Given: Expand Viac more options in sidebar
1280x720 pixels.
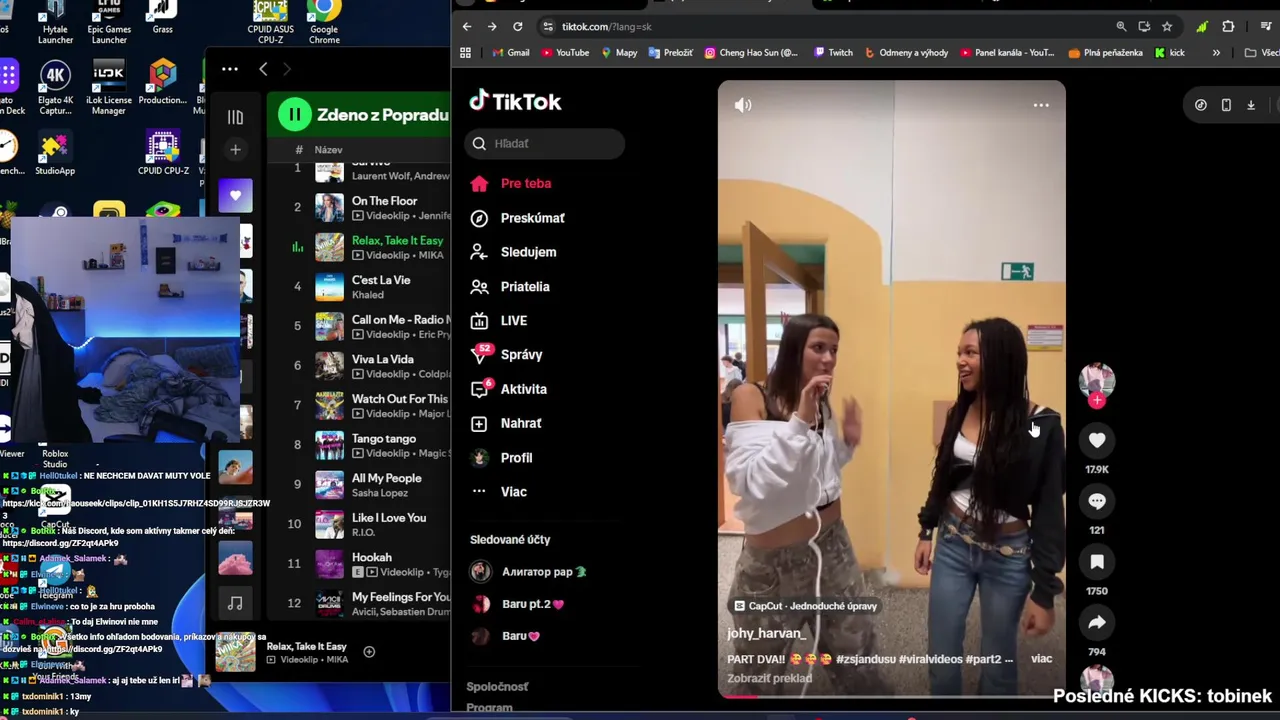Looking at the screenshot, I should pyautogui.click(x=499, y=492).
